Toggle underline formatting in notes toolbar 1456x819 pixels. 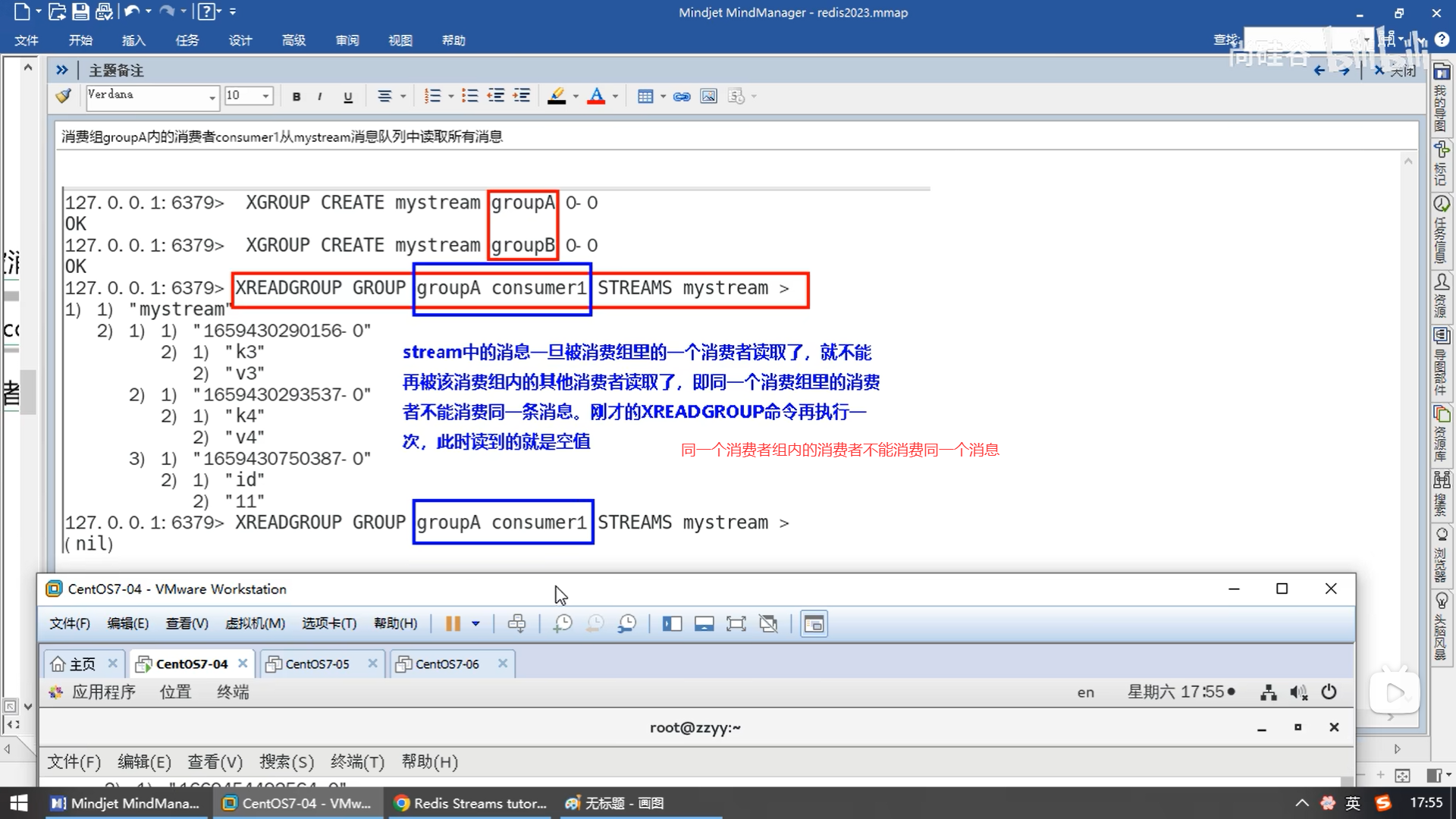pos(348,96)
